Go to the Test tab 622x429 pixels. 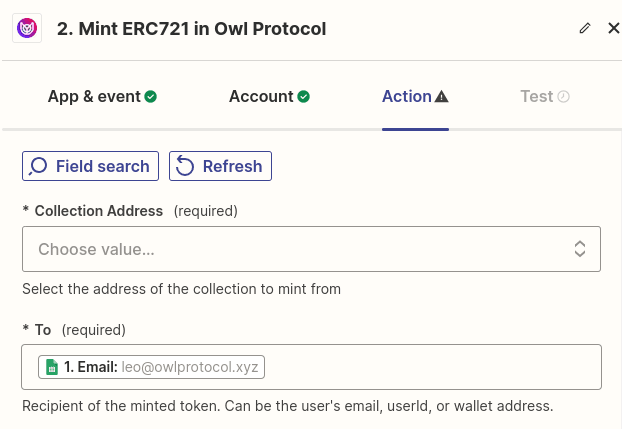[x=536, y=97]
